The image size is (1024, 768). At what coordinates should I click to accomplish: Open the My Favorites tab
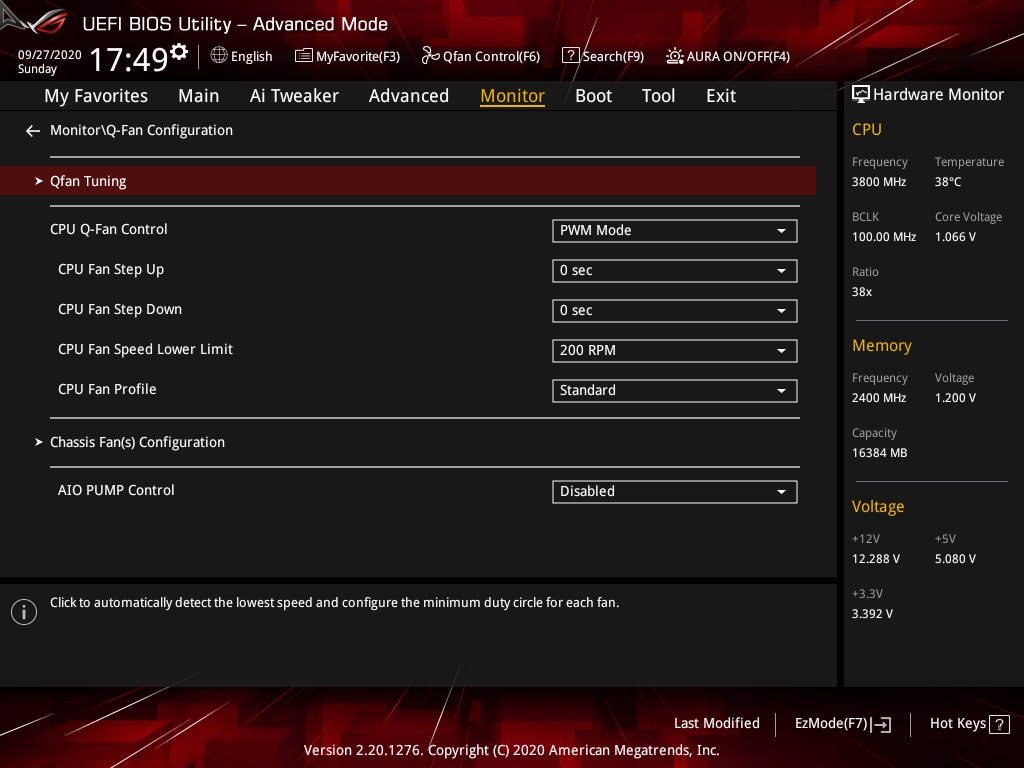pos(96,96)
